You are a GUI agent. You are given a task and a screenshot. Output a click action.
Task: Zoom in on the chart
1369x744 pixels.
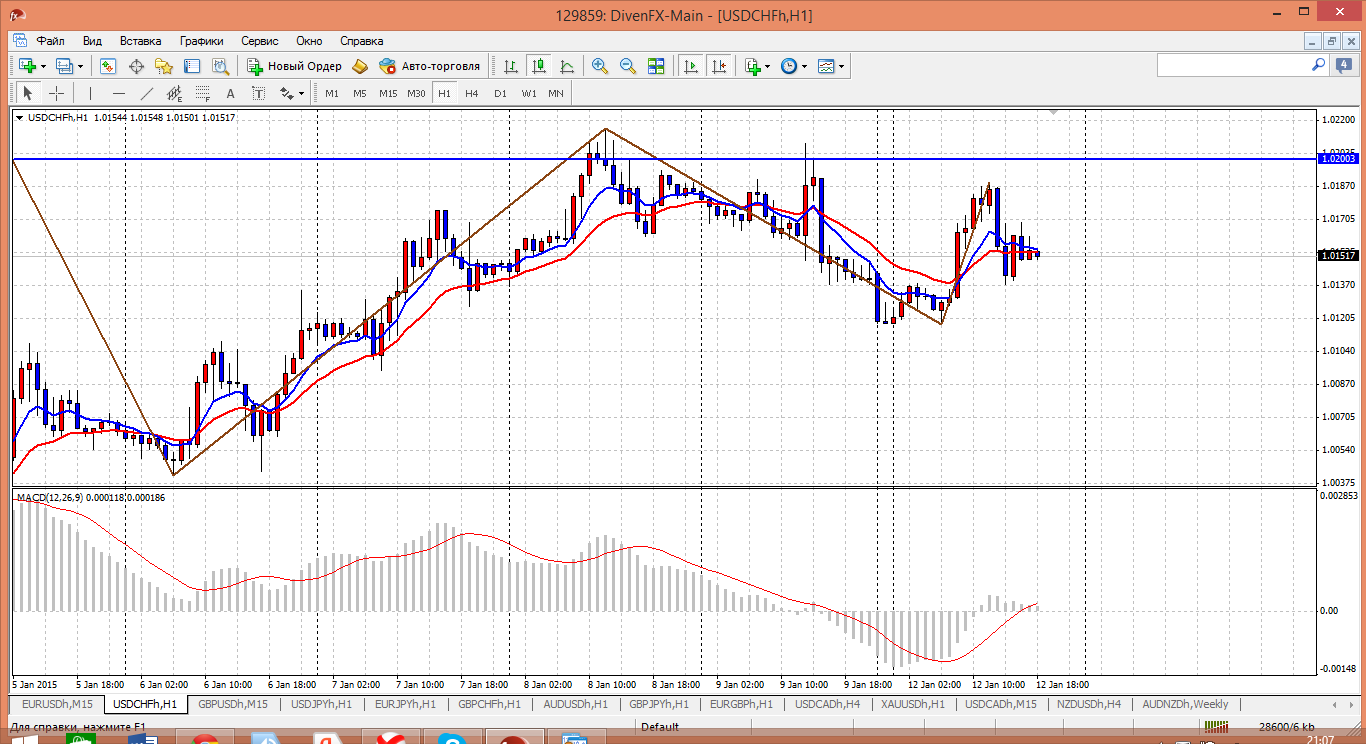coord(600,66)
